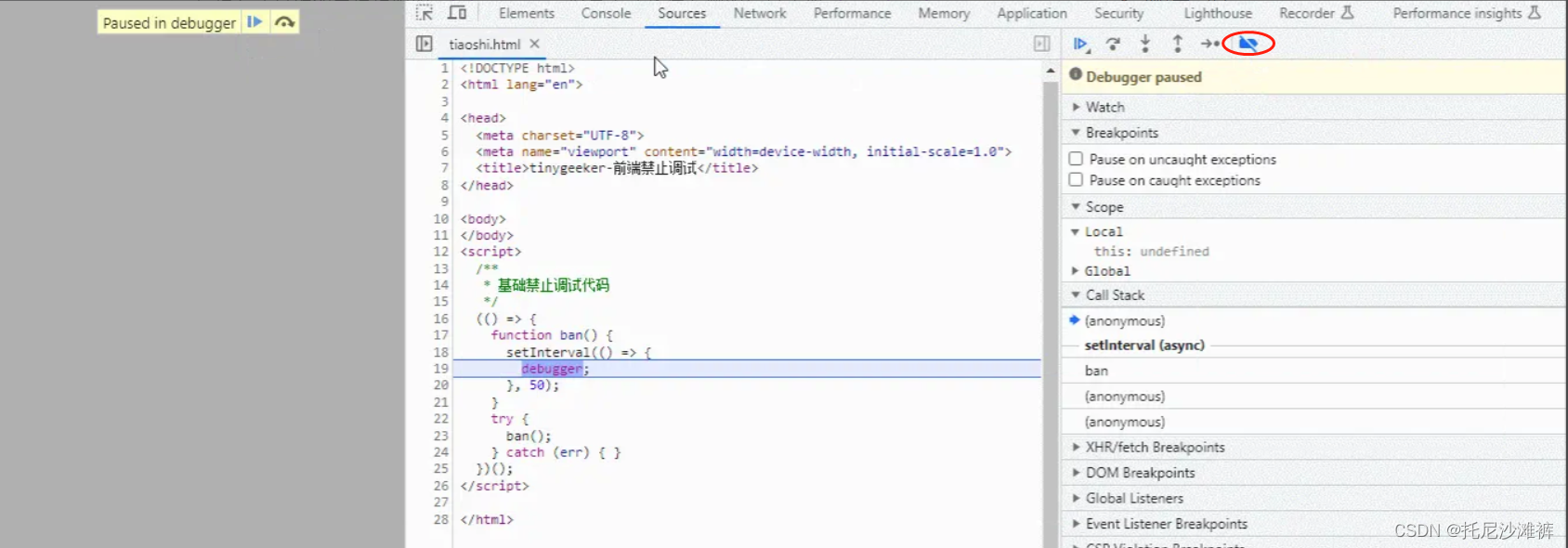Open Performance insights tab
This screenshot has width=1568, height=548.
pyautogui.click(x=1467, y=13)
